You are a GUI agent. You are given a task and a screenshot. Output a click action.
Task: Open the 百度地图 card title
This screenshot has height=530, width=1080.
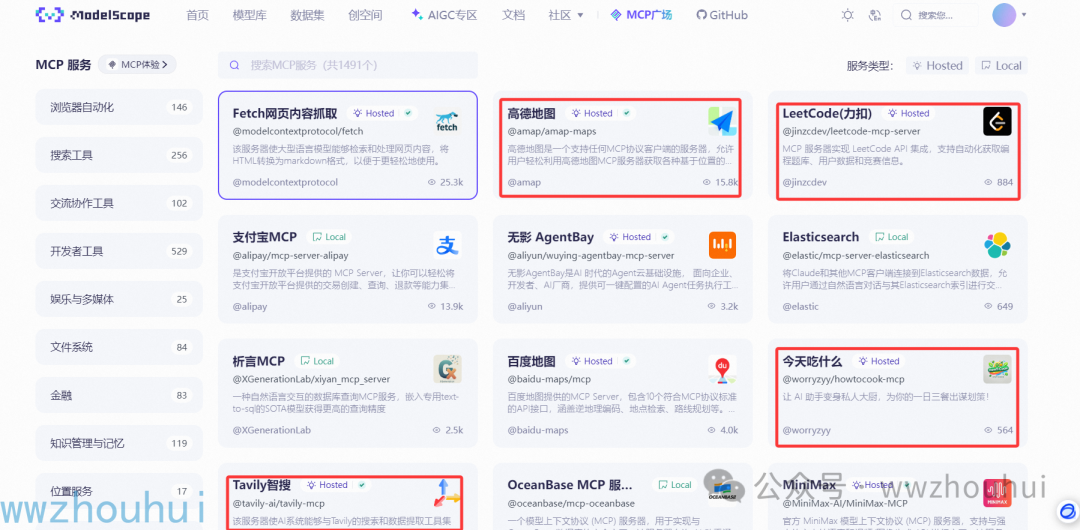(x=532, y=361)
